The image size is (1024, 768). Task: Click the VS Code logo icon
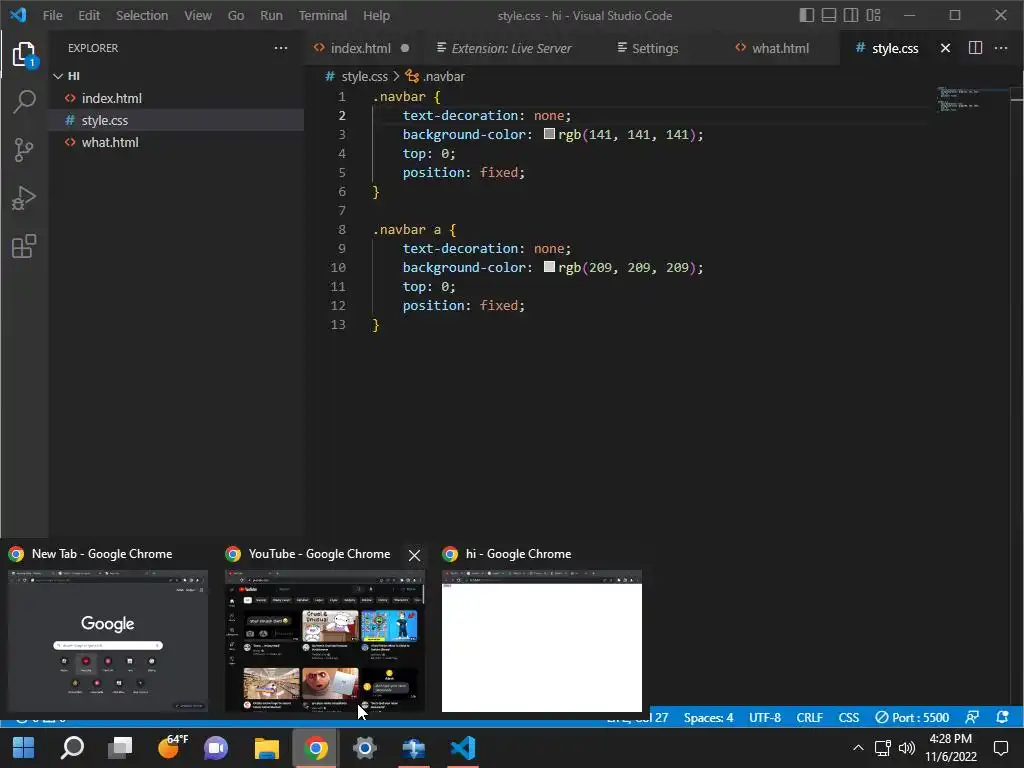[18, 15]
